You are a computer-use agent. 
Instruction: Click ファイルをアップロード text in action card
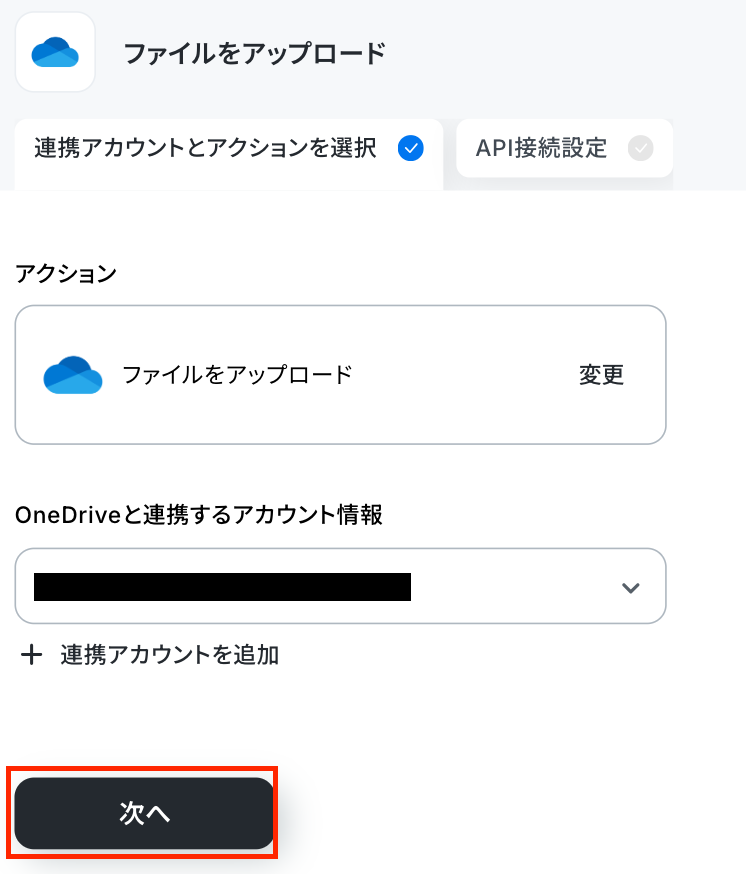point(238,375)
